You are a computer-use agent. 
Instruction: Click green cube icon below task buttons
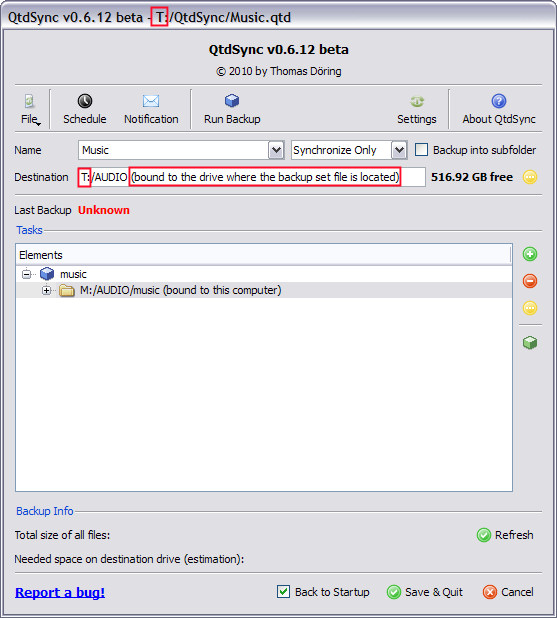pyautogui.click(x=530, y=343)
